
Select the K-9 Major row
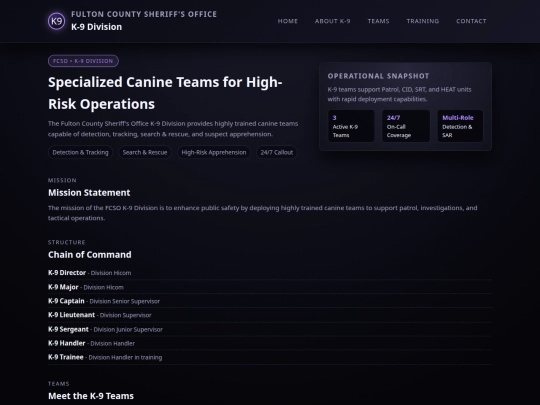pos(270,287)
